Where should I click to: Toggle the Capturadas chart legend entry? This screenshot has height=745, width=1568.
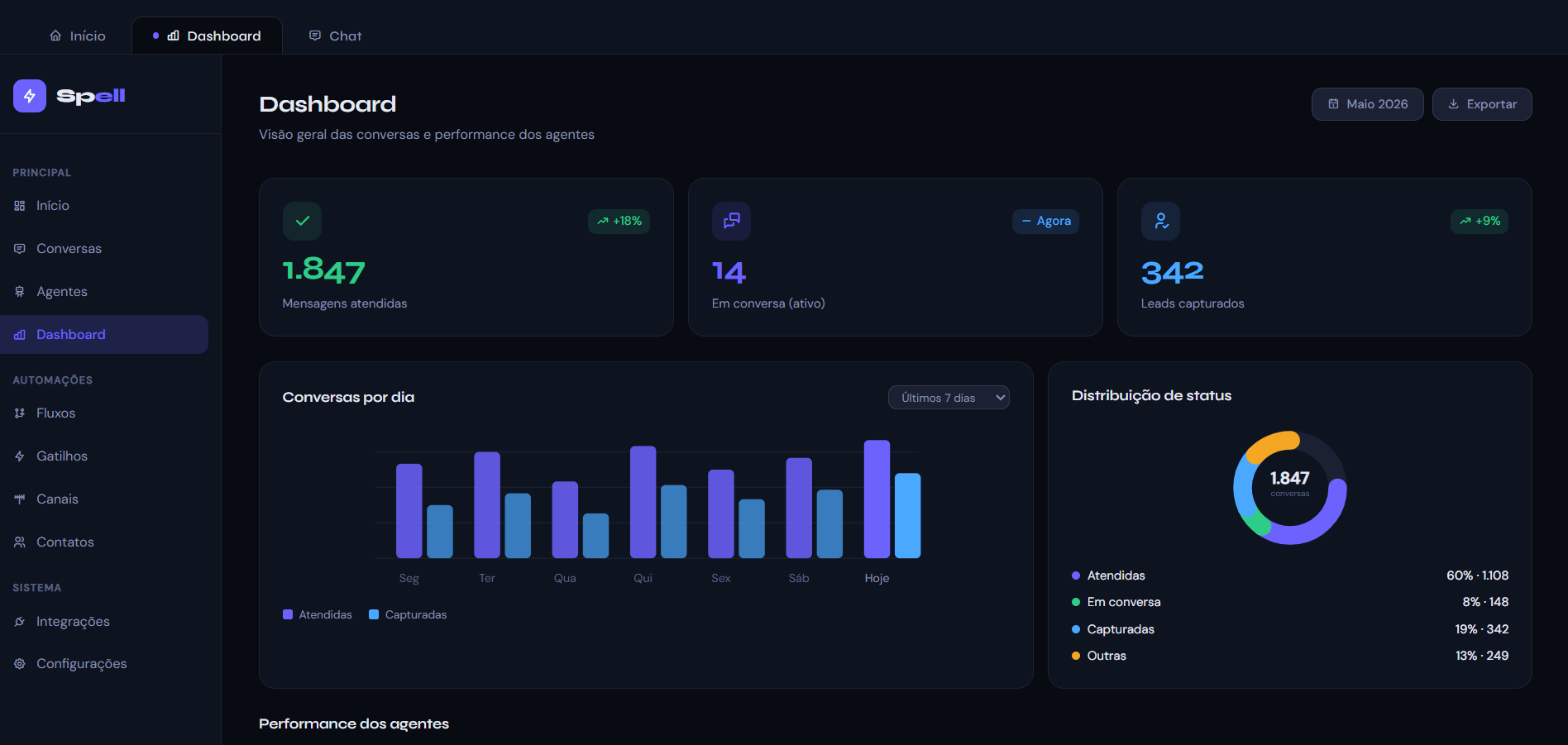coord(408,614)
